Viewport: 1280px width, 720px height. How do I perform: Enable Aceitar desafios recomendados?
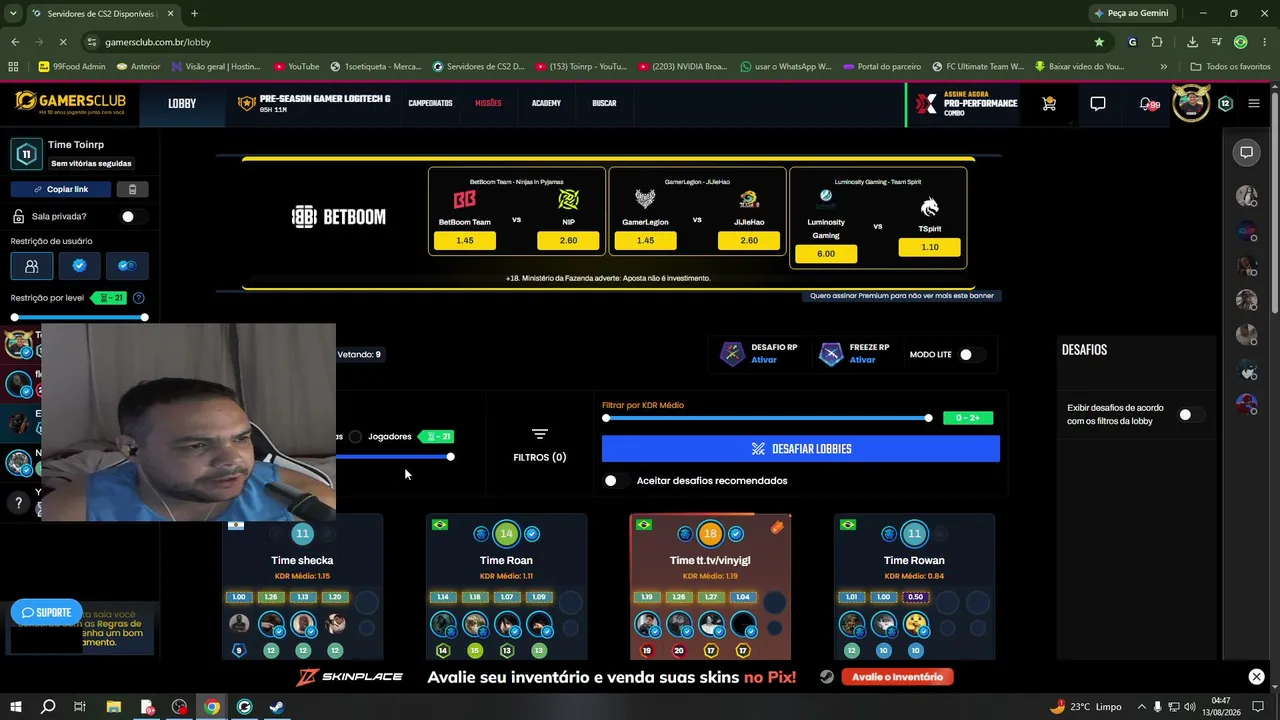coord(617,481)
